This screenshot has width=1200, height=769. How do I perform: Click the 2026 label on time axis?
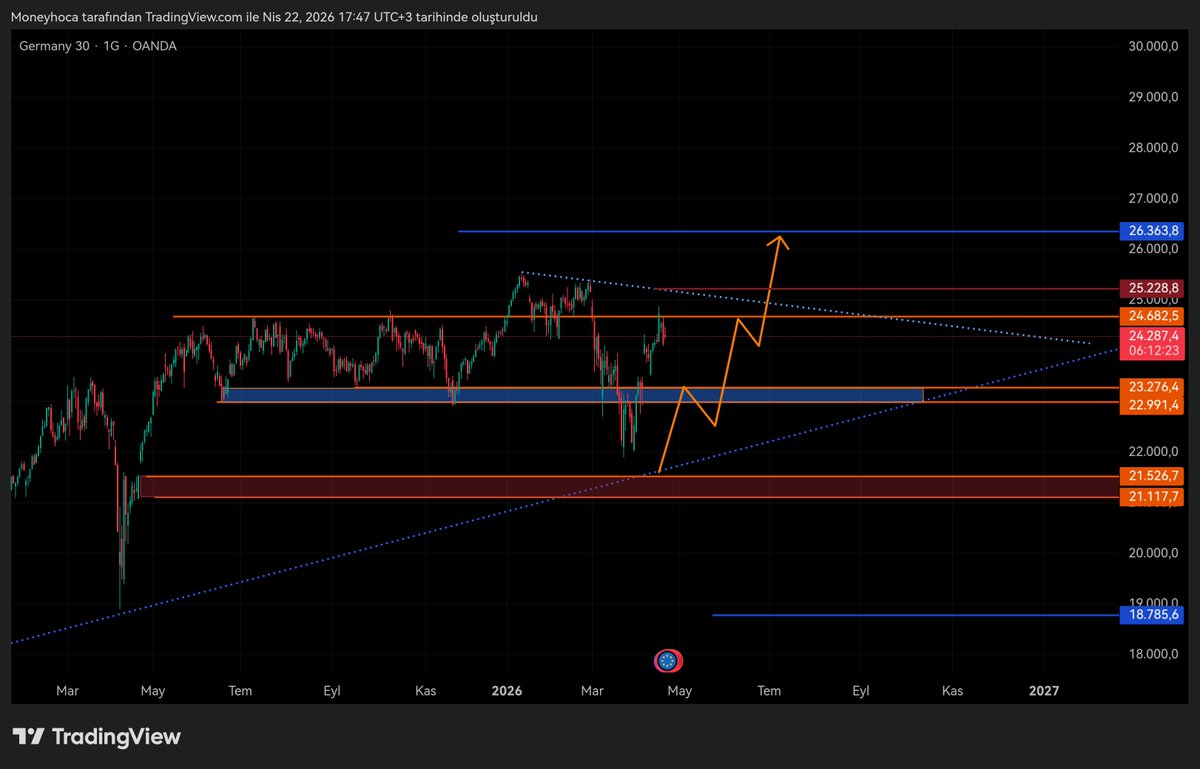pos(507,690)
